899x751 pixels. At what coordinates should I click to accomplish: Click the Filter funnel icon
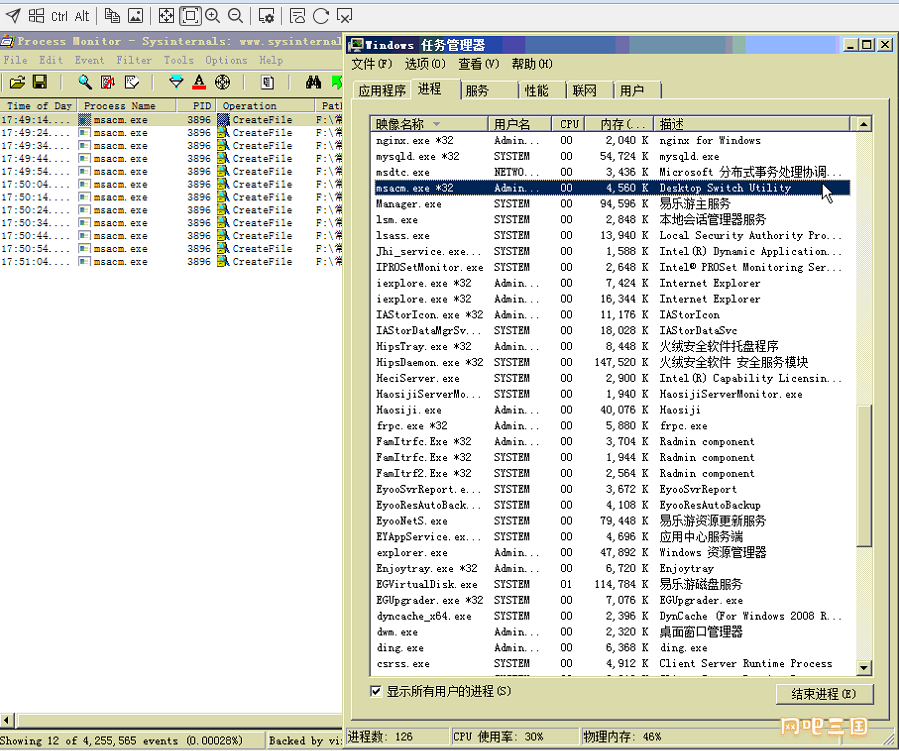[177, 82]
